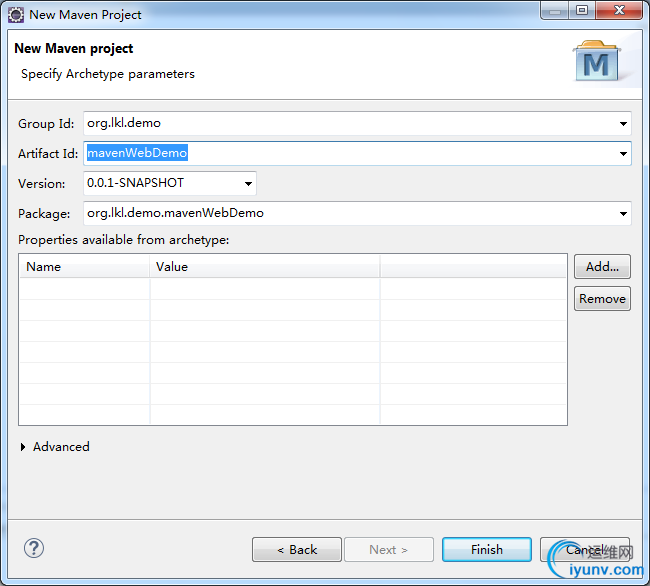The width and height of the screenshot is (650, 586).
Task: Click the Finish button
Action: coord(487,550)
